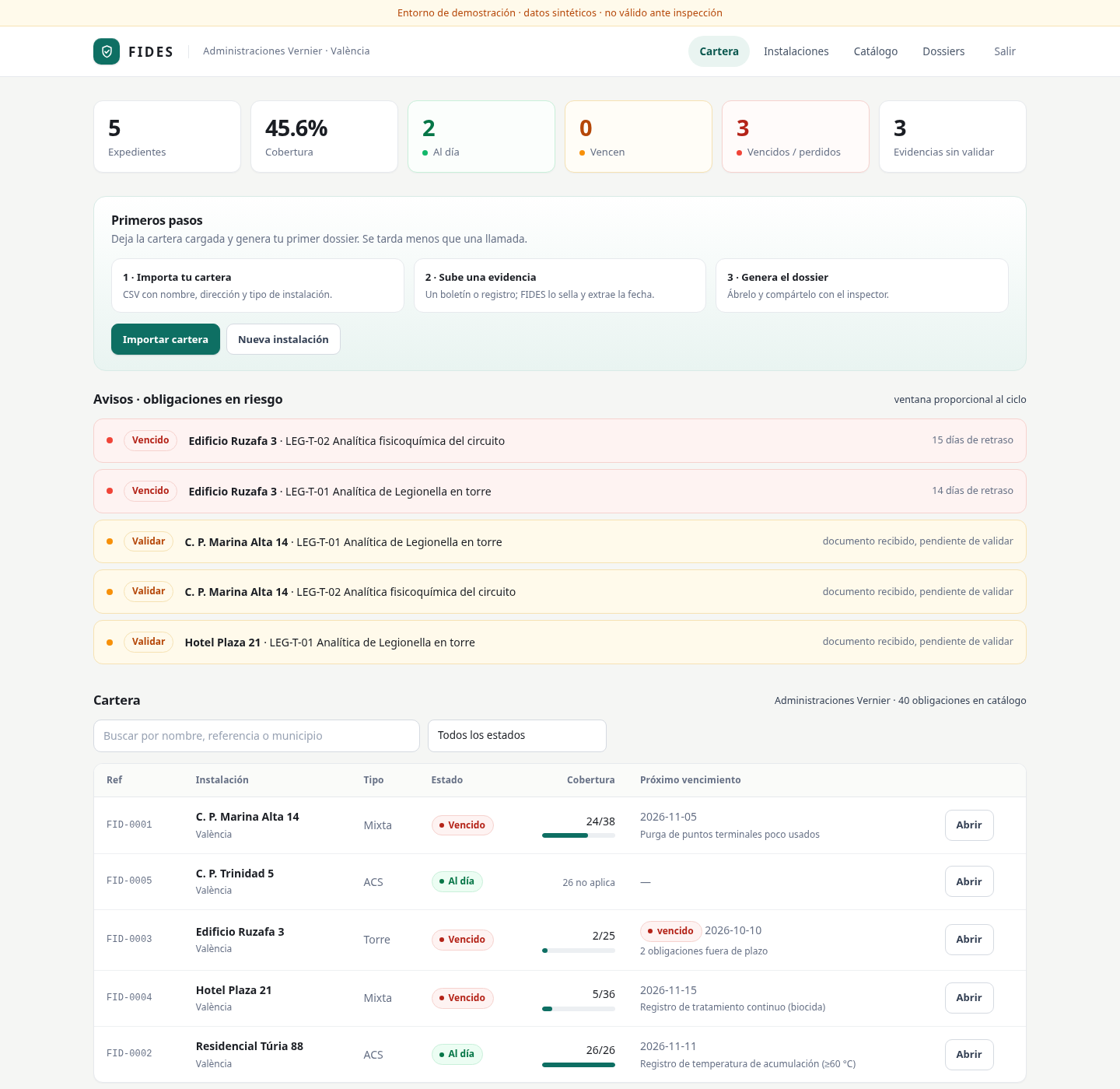Image resolution: width=1120 pixels, height=1089 pixels.
Task: Open Edificio Ruzafa 3 with Abrir
Action: (x=969, y=940)
